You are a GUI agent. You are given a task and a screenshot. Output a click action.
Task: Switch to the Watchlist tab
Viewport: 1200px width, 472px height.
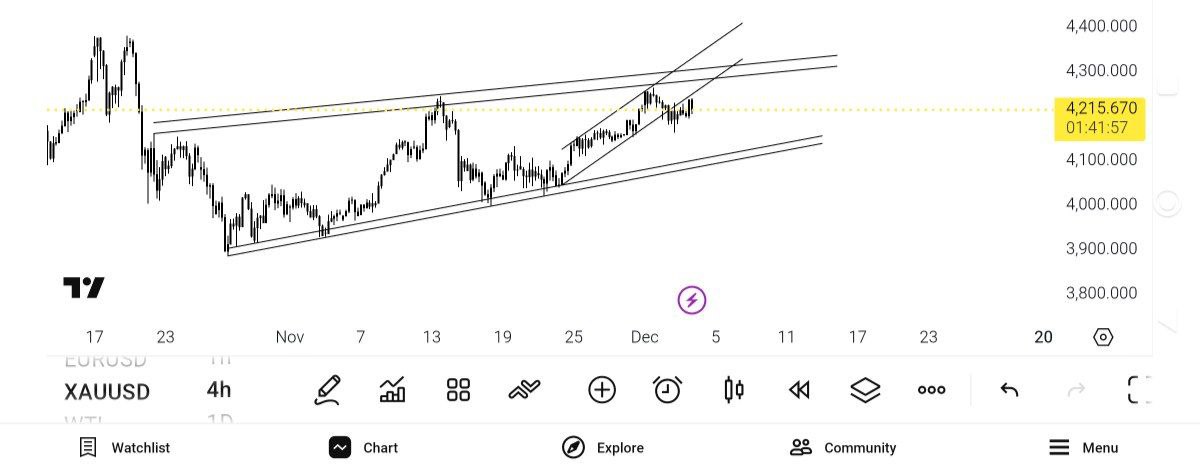pos(125,447)
